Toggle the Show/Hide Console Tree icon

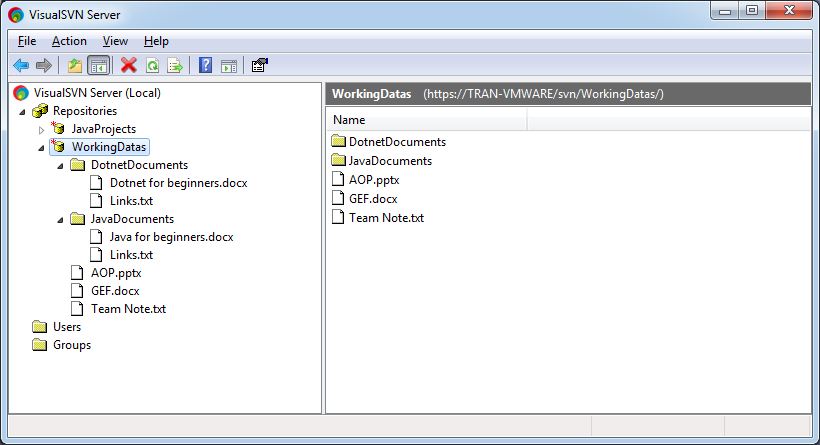tap(99, 65)
